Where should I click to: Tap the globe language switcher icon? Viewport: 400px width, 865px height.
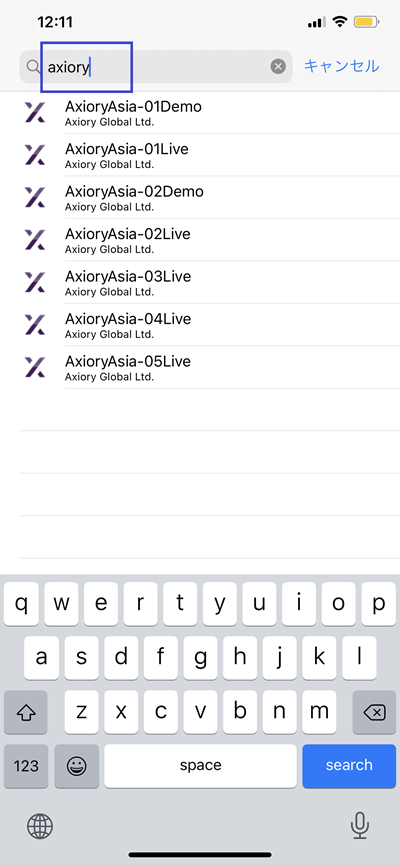tap(40, 826)
